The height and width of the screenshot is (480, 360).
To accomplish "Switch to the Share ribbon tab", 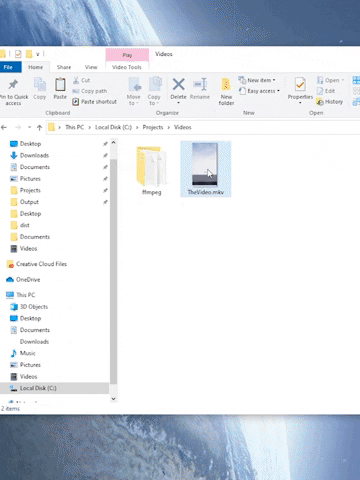I will coord(64,67).
